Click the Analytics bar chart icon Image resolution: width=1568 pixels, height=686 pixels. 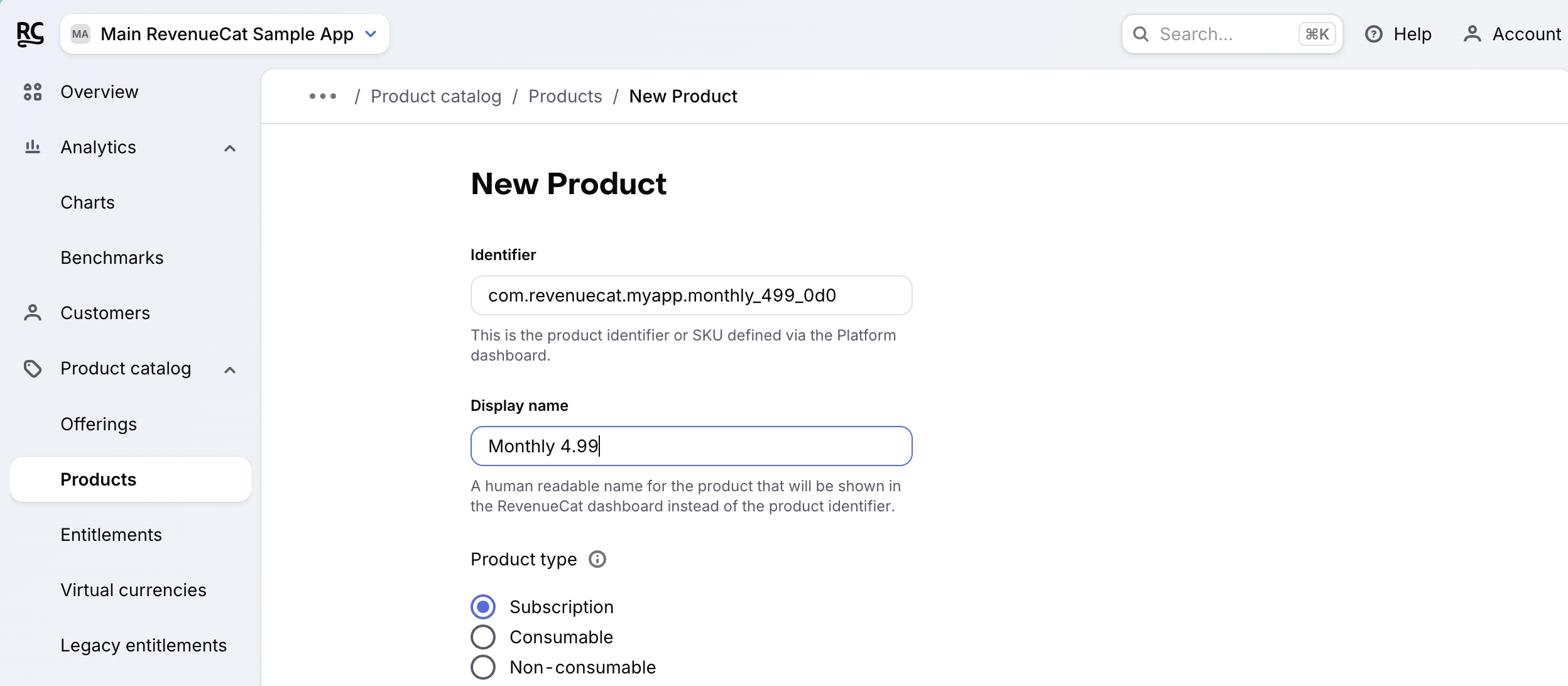point(33,147)
